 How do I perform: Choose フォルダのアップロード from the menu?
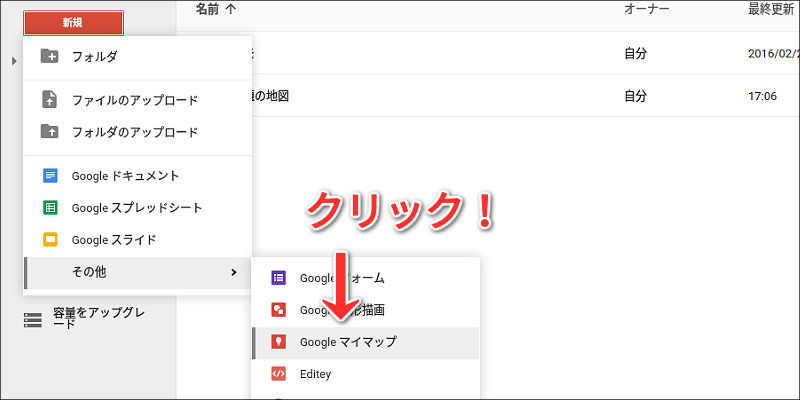(137, 132)
